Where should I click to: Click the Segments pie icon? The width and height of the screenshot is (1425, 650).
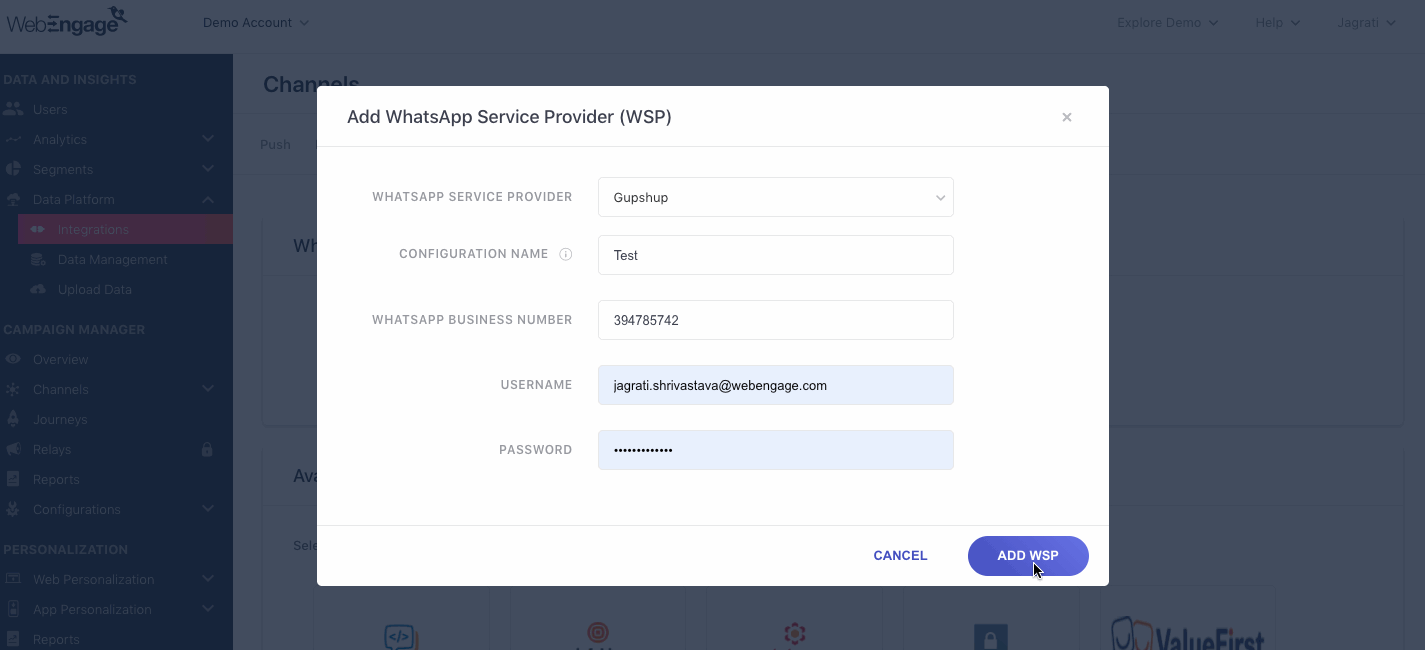pos(13,169)
